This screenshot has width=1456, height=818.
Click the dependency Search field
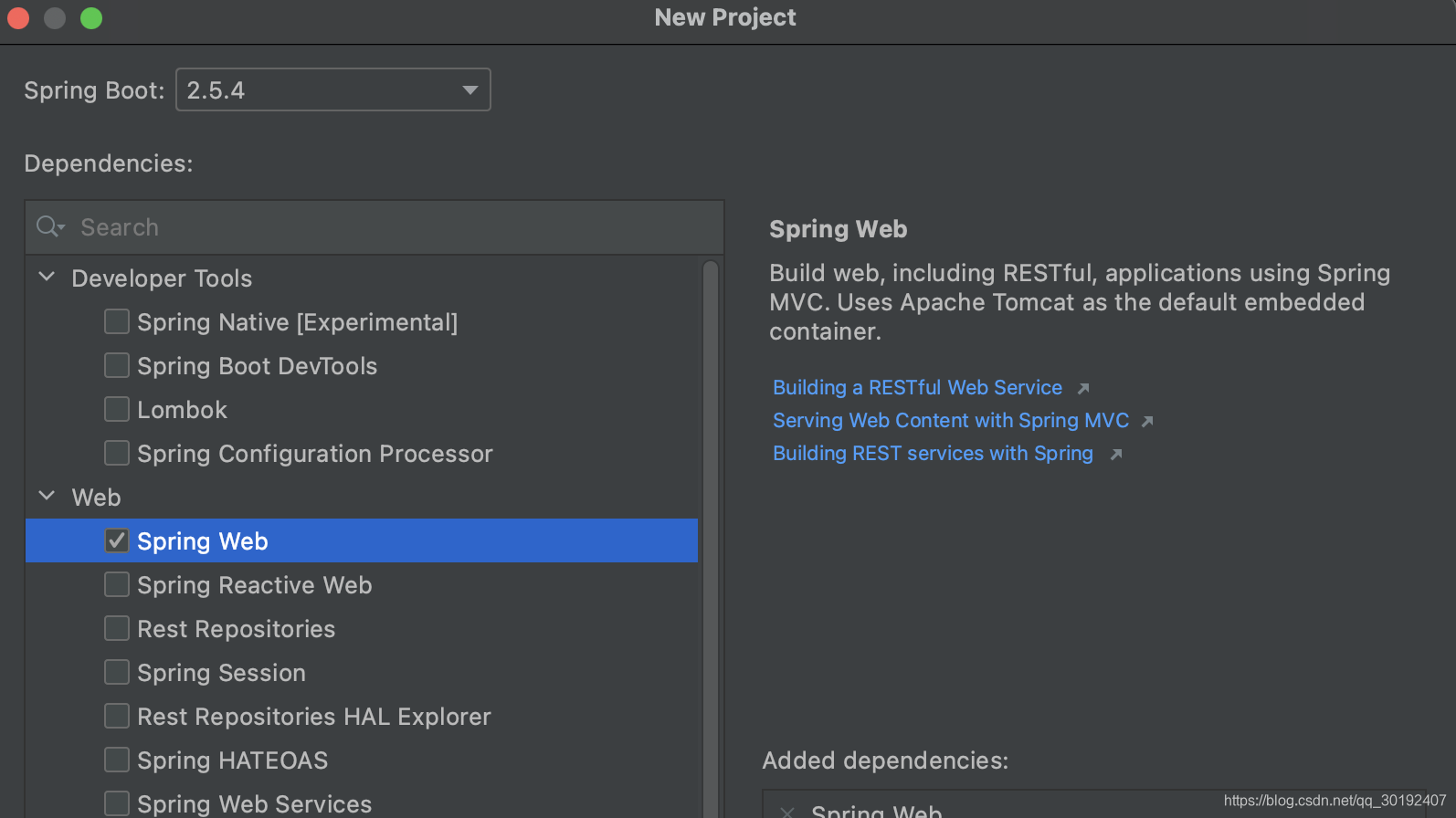pos(375,227)
